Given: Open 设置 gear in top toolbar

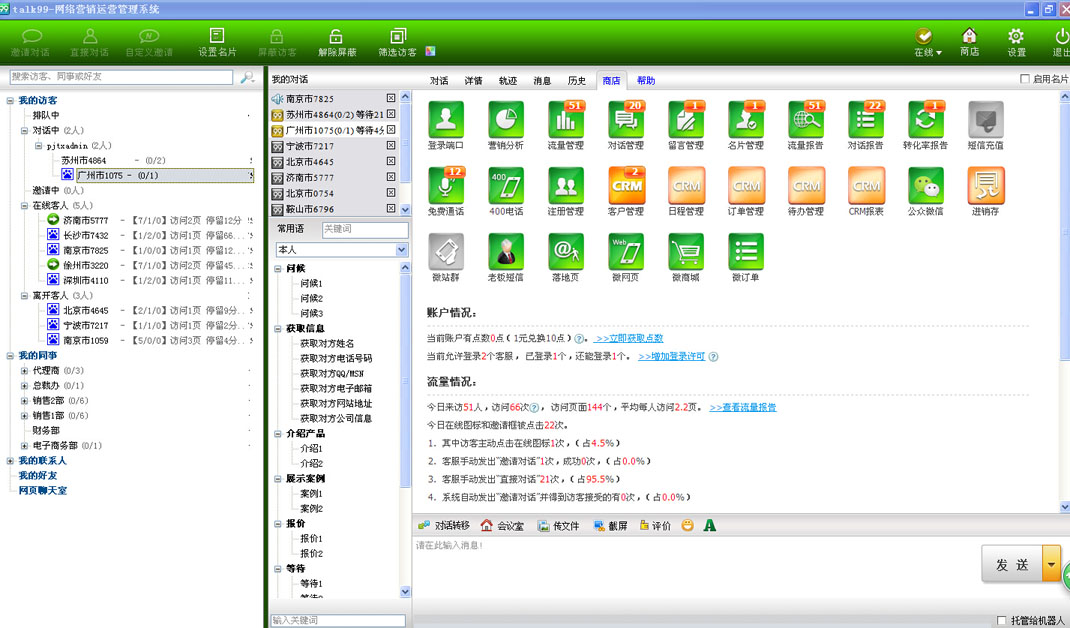Looking at the screenshot, I should tap(1015, 42).
